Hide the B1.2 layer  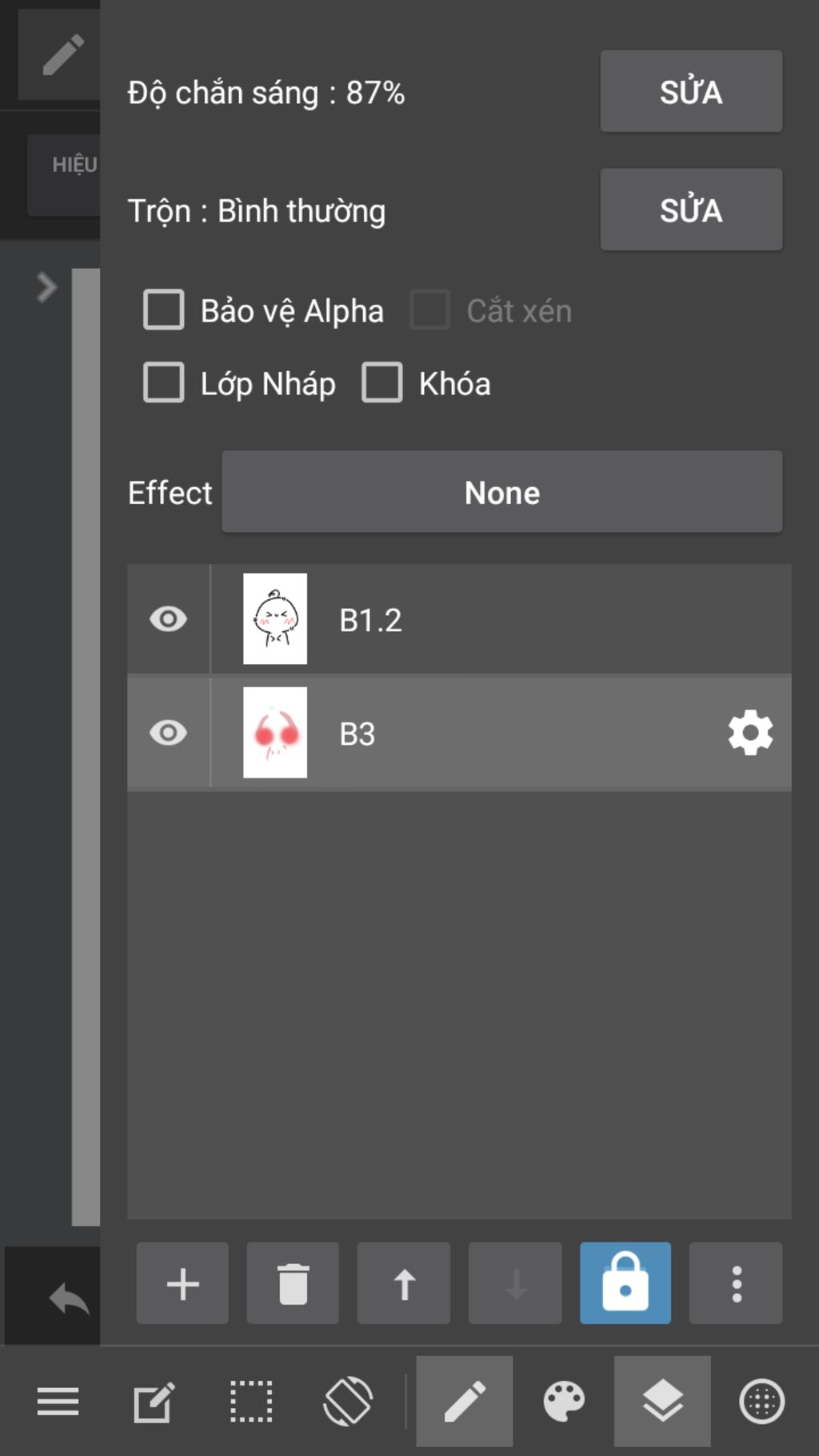[x=168, y=619]
